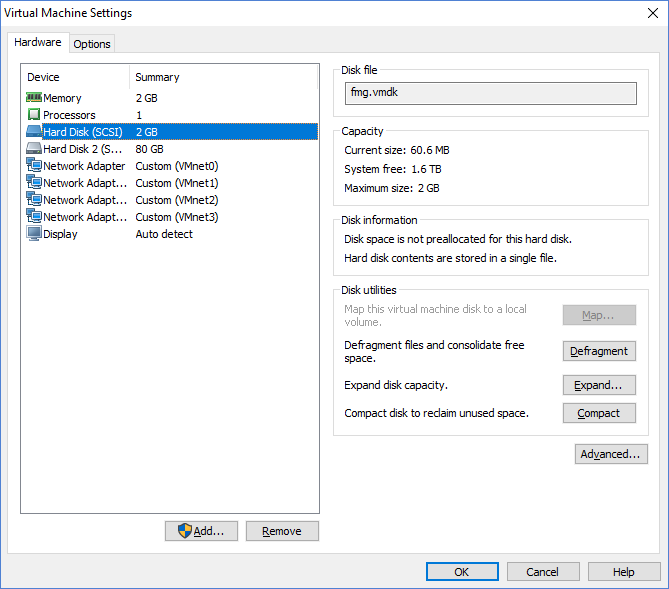Click the Auto detect summary value
This screenshot has width=669, height=589.
(x=164, y=234)
